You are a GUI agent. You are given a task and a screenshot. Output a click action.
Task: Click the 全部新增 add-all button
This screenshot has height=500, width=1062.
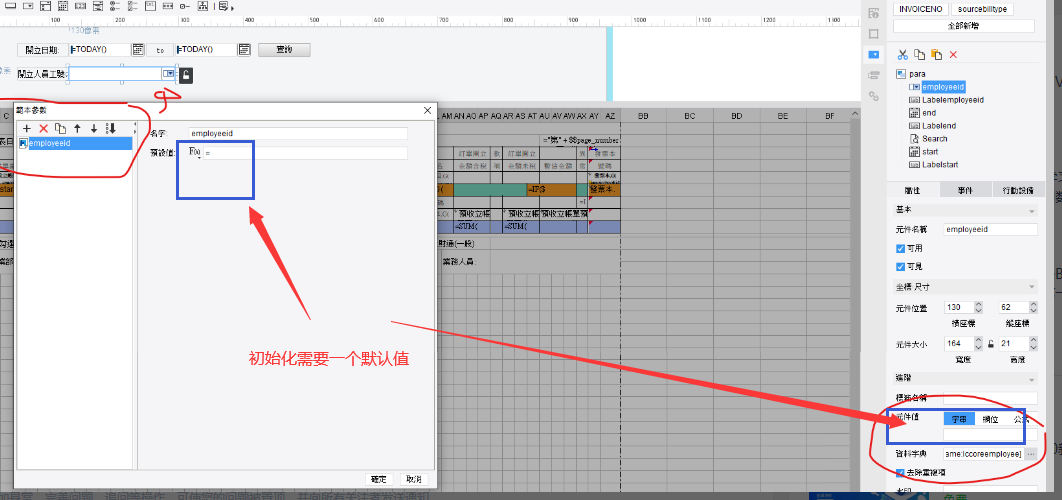click(x=963, y=26)
